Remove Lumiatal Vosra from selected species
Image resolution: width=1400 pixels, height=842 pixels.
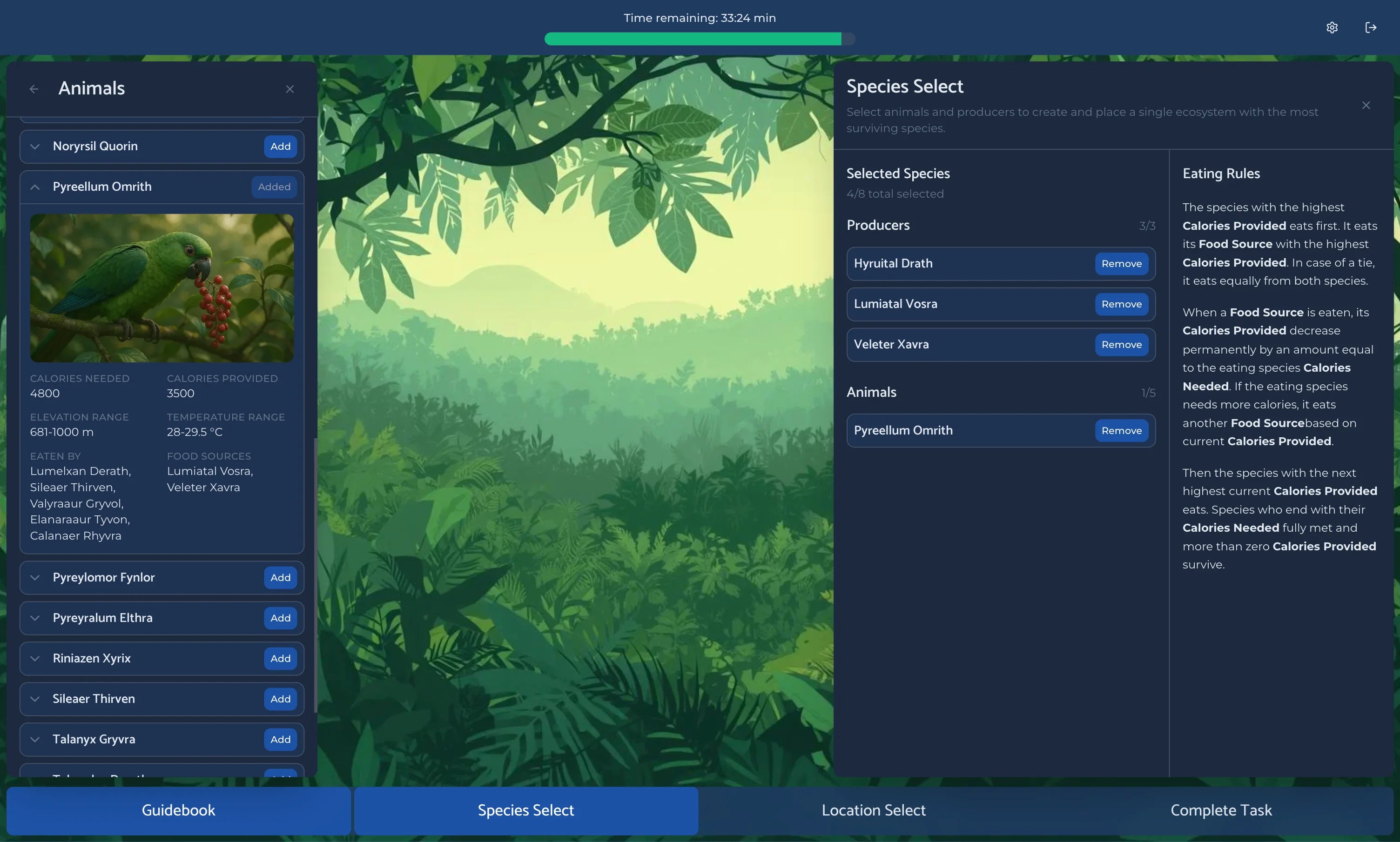(x=1121, y=304)
